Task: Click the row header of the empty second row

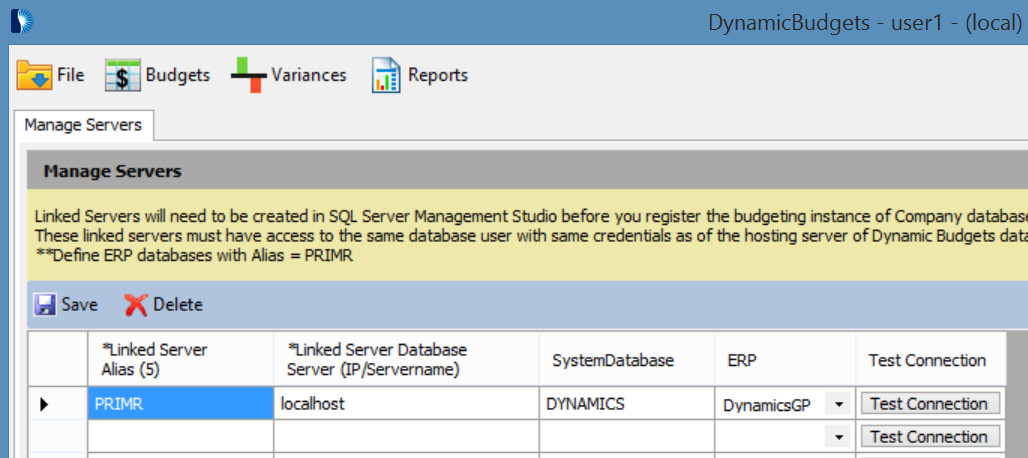Action: tap(58, 436)
